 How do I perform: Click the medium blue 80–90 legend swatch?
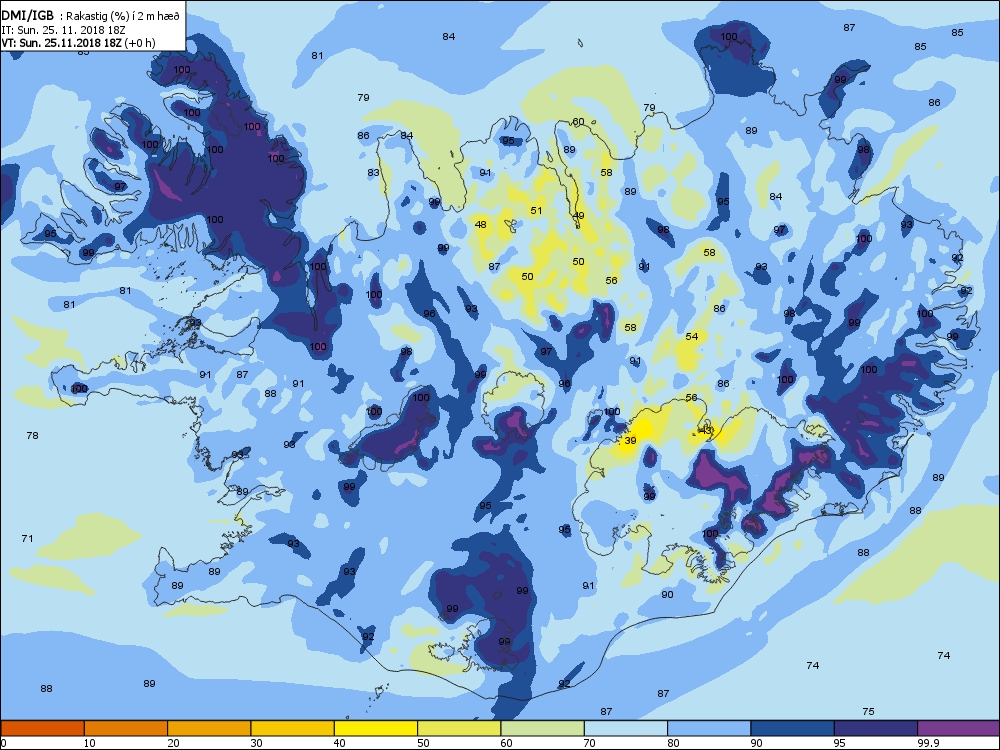709,728
